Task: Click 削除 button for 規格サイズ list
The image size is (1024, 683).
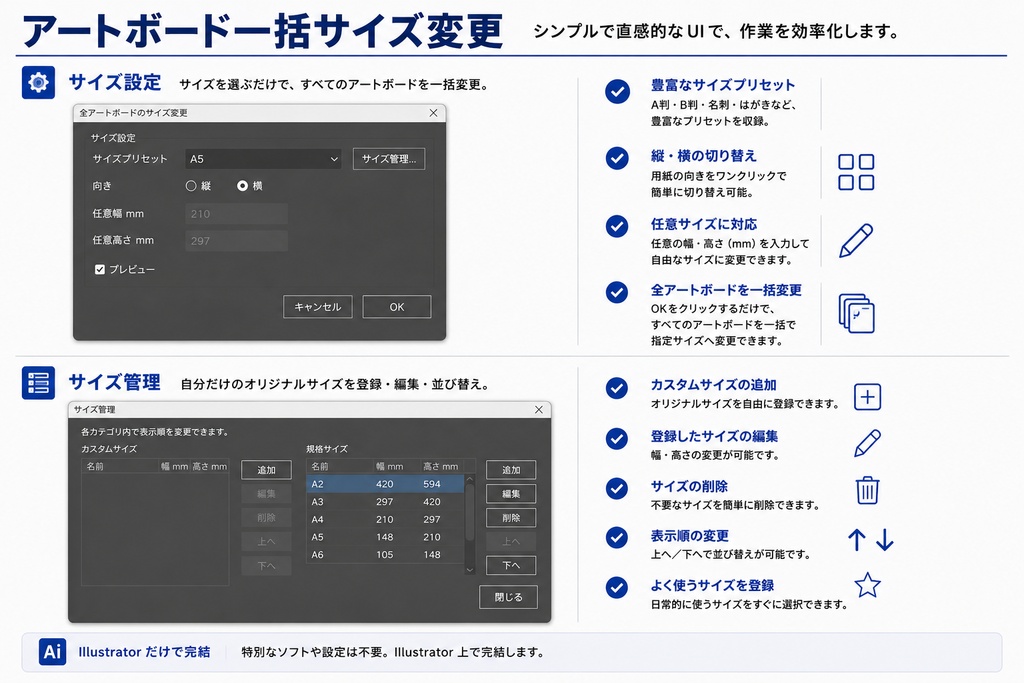Action: coord(511,518)
